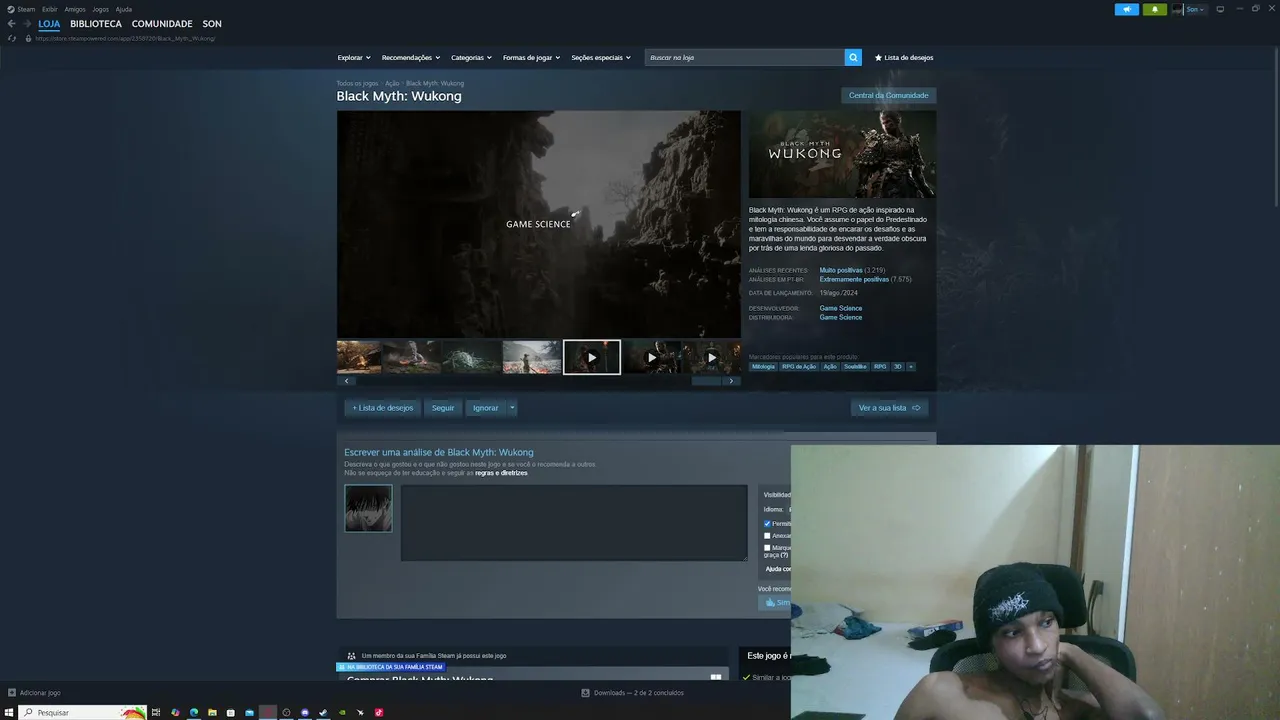Click the Task View taskbar icon

[x=156, y=712]
